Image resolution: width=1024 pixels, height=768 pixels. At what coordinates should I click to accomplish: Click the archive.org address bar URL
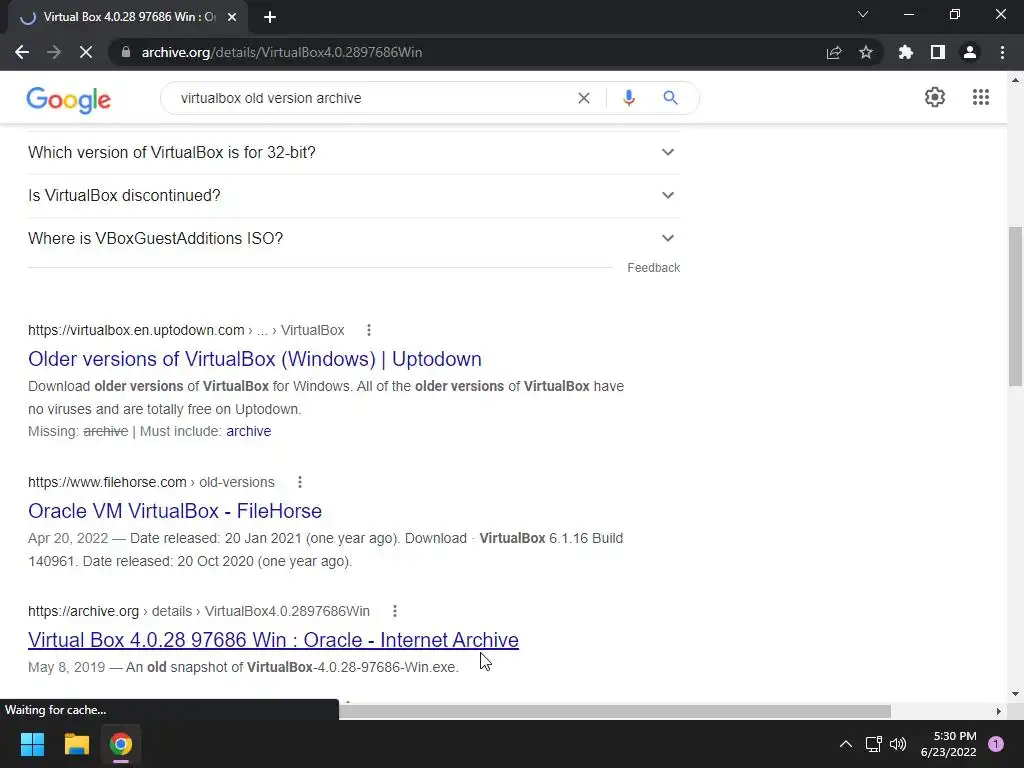tap(281, 52)
